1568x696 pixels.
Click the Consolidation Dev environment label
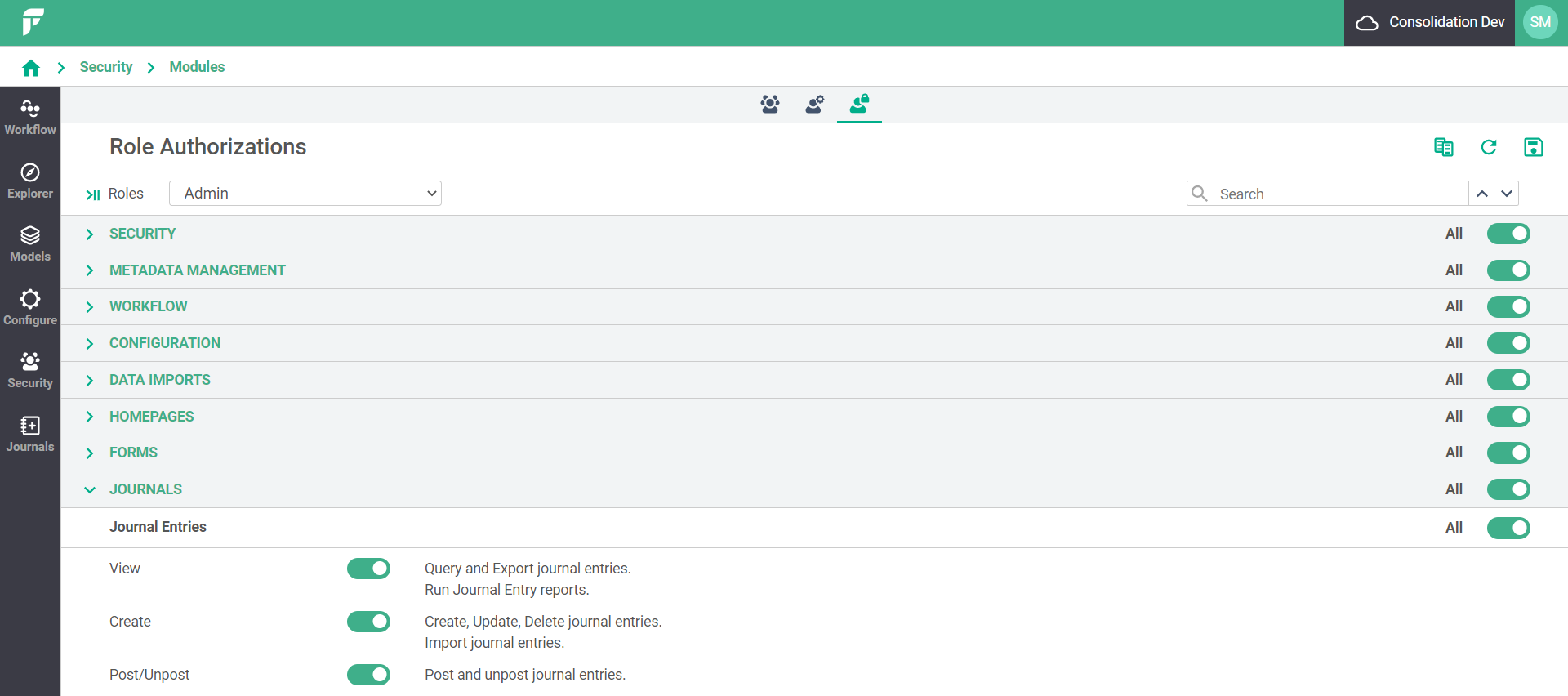pos(1447,22)
